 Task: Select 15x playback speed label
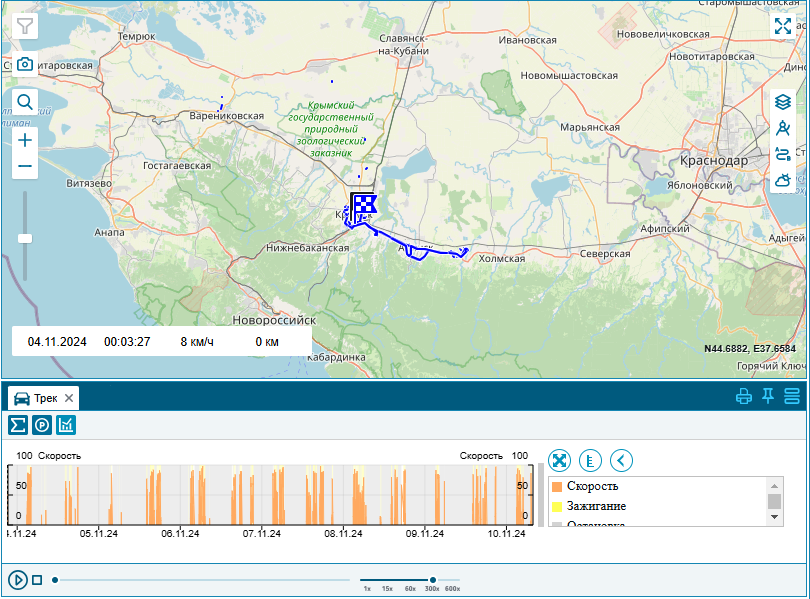coord(387,589)
